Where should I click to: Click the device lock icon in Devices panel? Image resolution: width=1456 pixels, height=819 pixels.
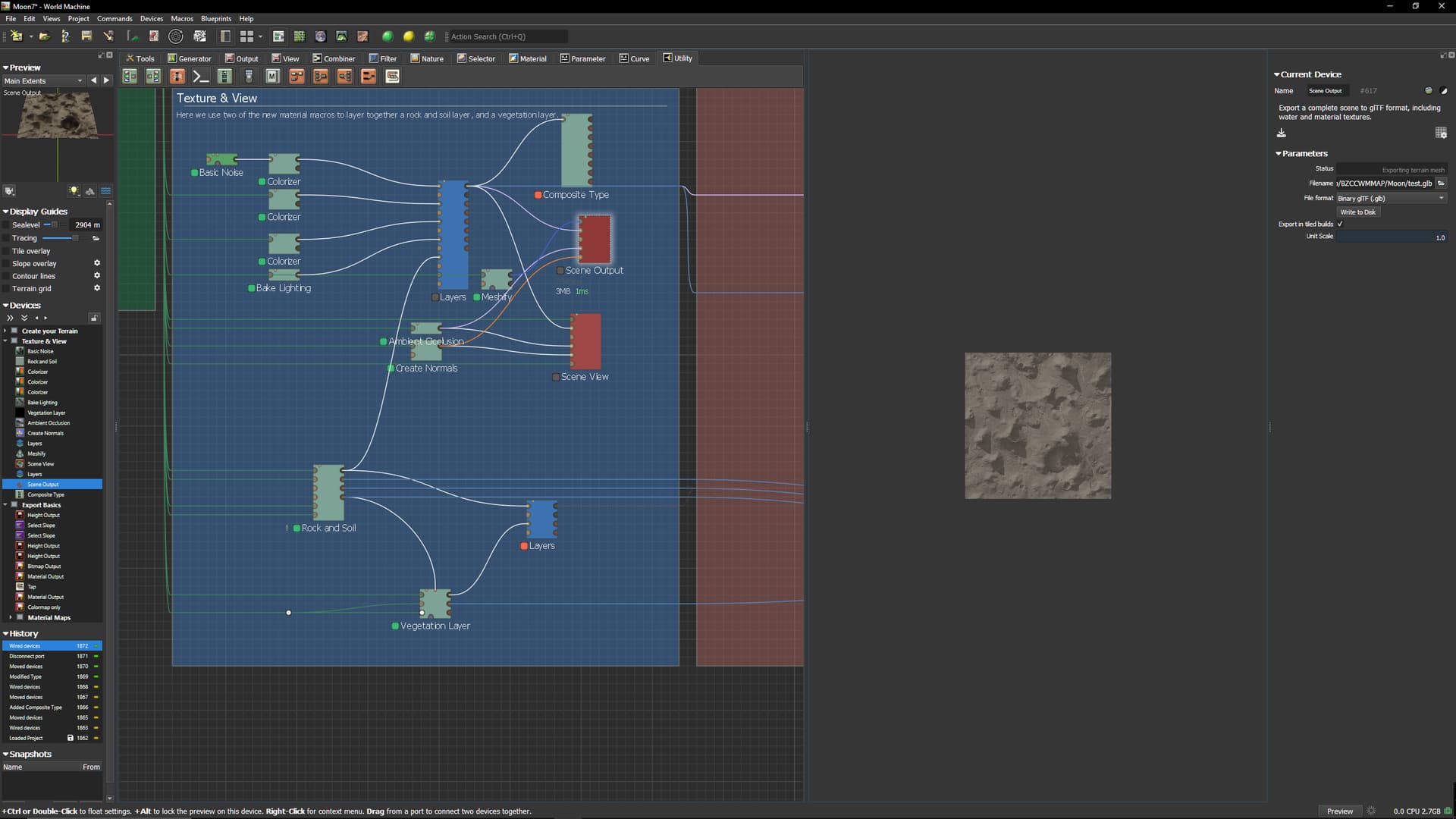click(94, 318)
